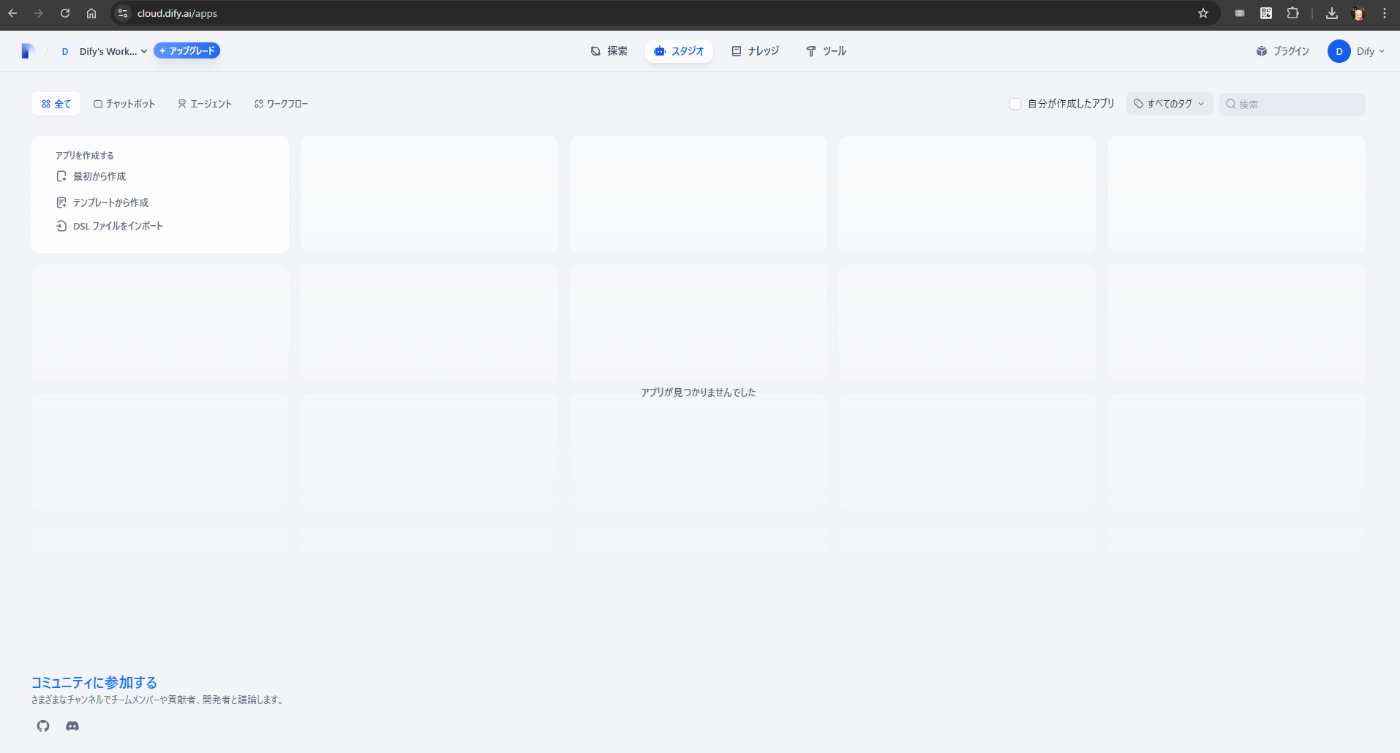Viewport: 1400px width, 753px height.
Task: Open the プラグイン plugins page
Action: click(1283, 51)
